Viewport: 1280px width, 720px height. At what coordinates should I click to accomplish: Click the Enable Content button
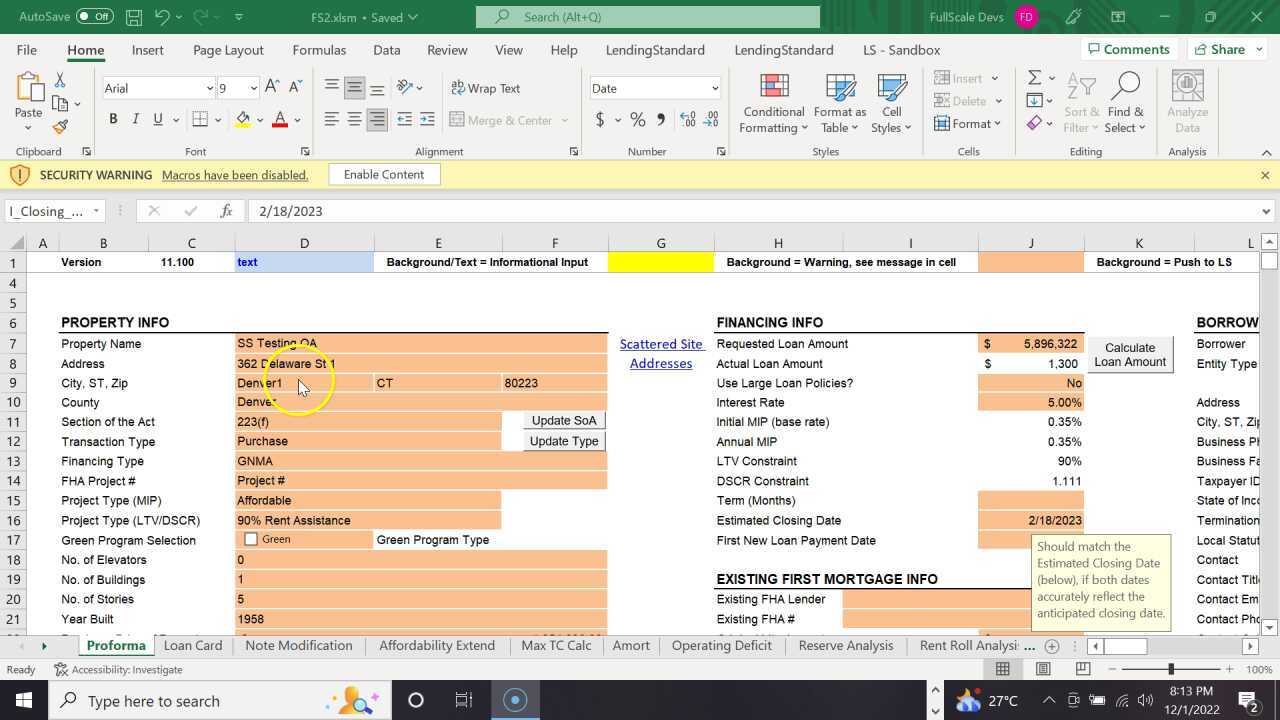pos(383,175)
